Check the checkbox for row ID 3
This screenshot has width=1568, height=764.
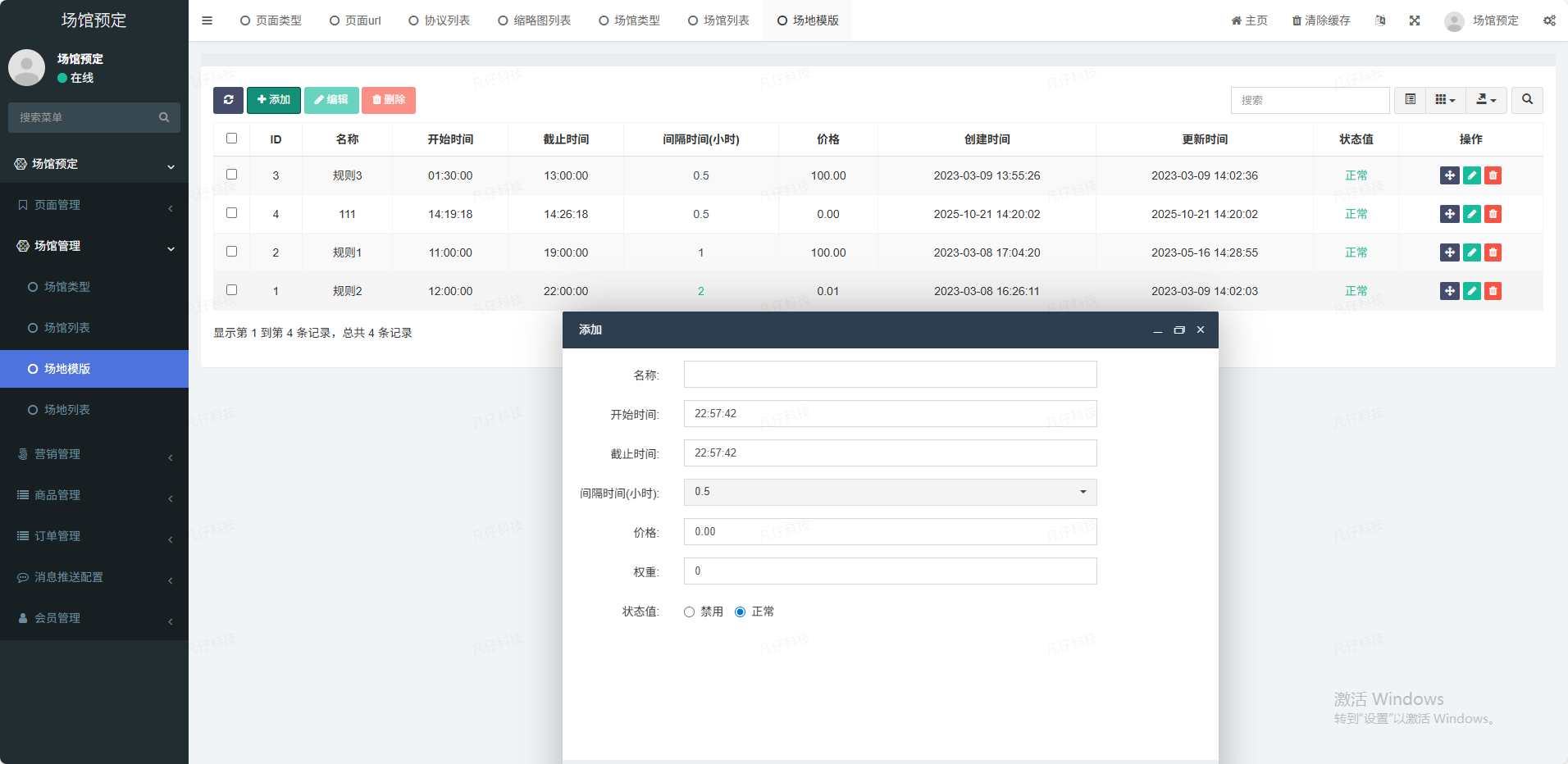click(x=231, y=175)
